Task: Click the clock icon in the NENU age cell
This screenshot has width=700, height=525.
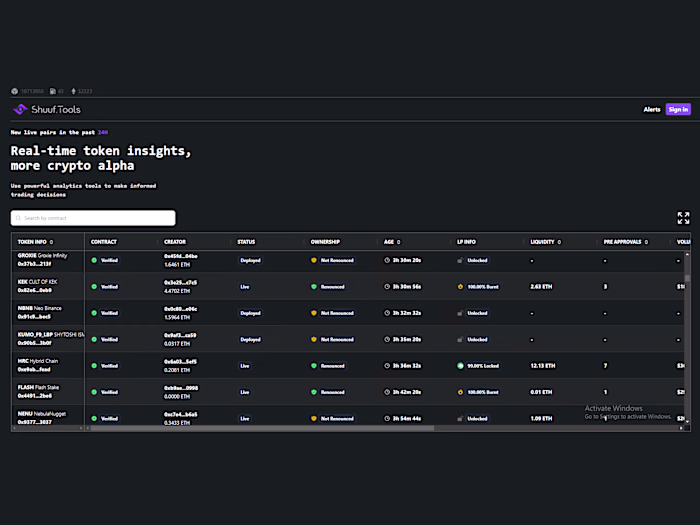Action: click(387, 418)
